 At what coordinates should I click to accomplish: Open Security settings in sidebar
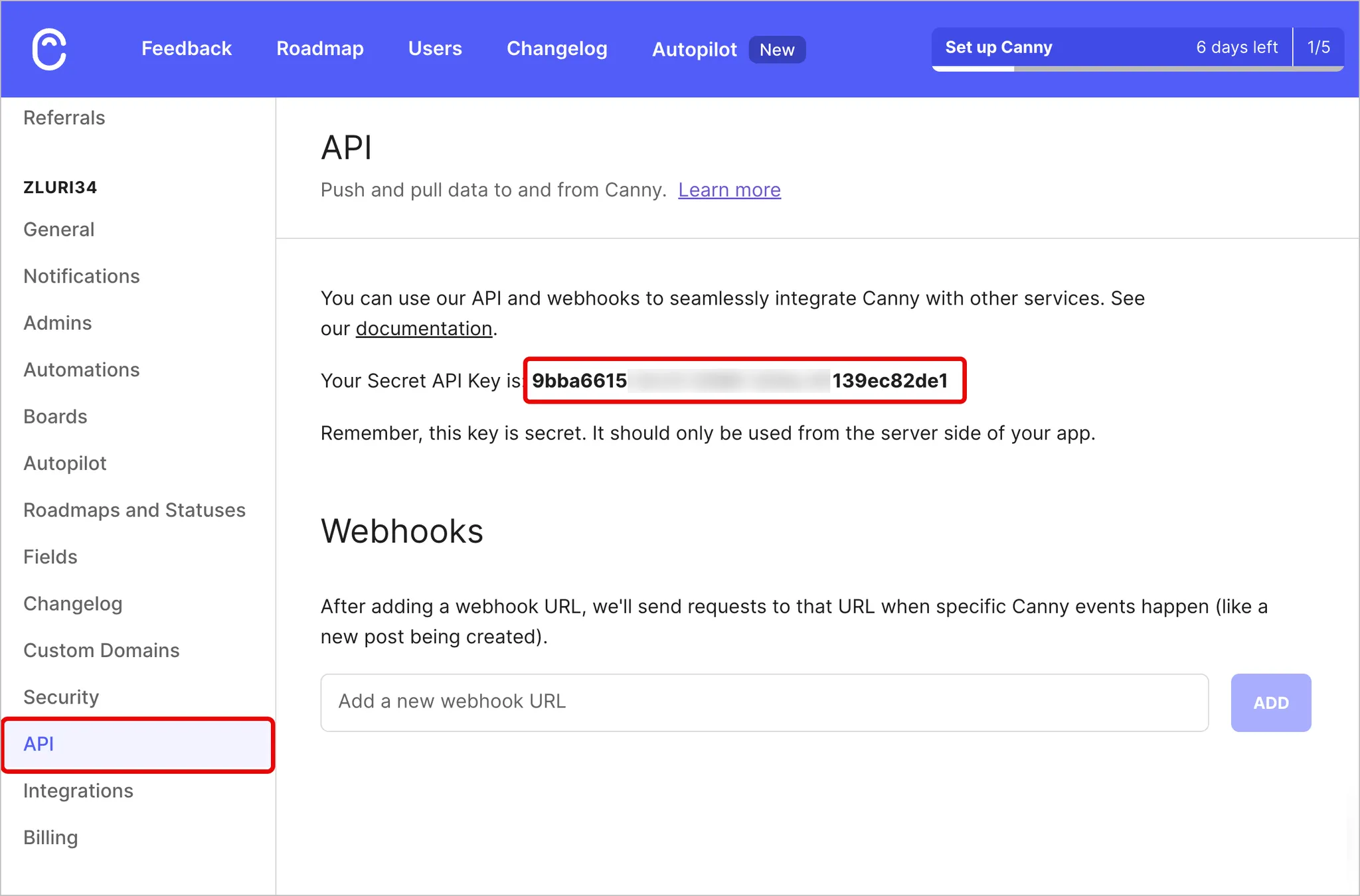pos(61,697)
